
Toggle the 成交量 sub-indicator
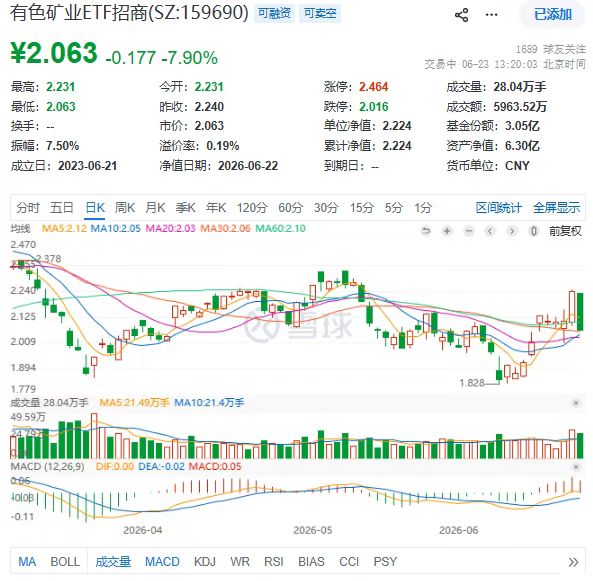pyautogui.click(x=113, y=562)
